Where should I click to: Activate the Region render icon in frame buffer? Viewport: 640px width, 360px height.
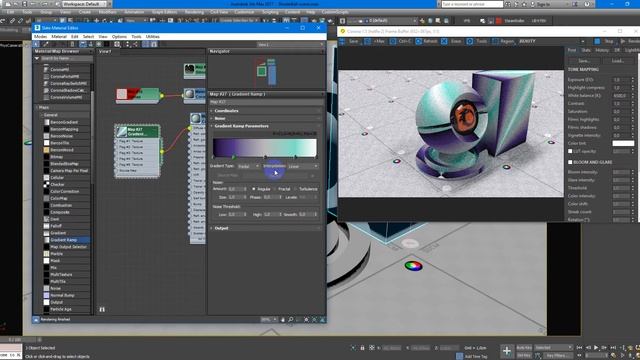pyautogui.click(x=495, y=41)
